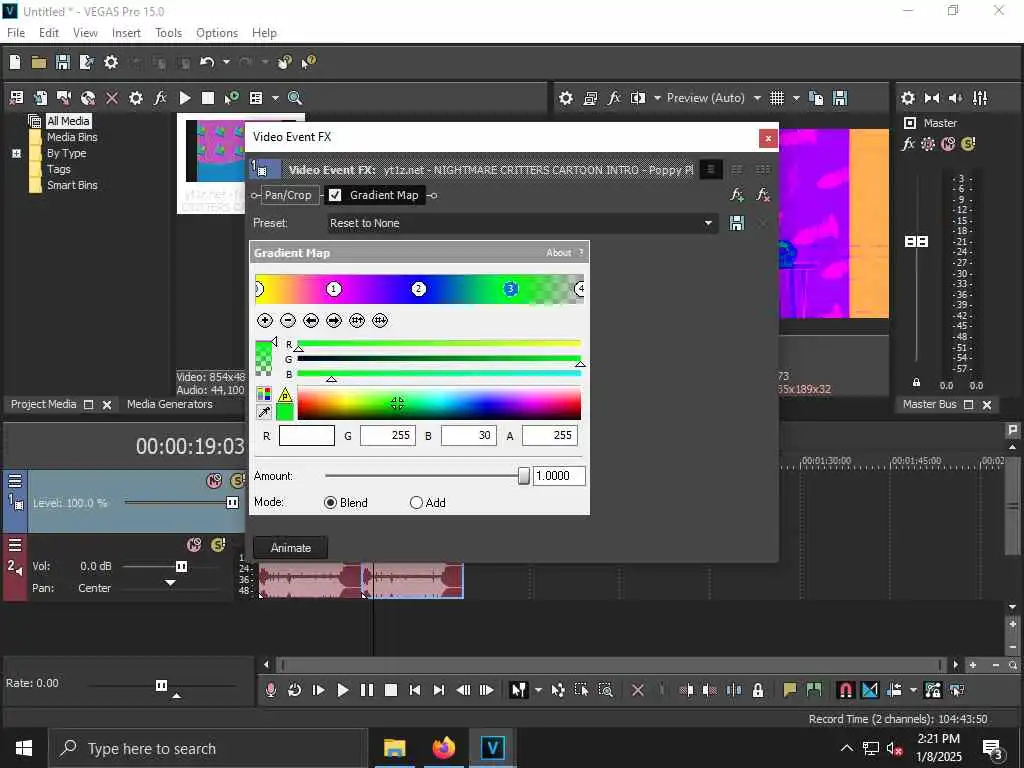
Task: Open preview Overlays grid dropdown arrow
Action: point(795,98)
